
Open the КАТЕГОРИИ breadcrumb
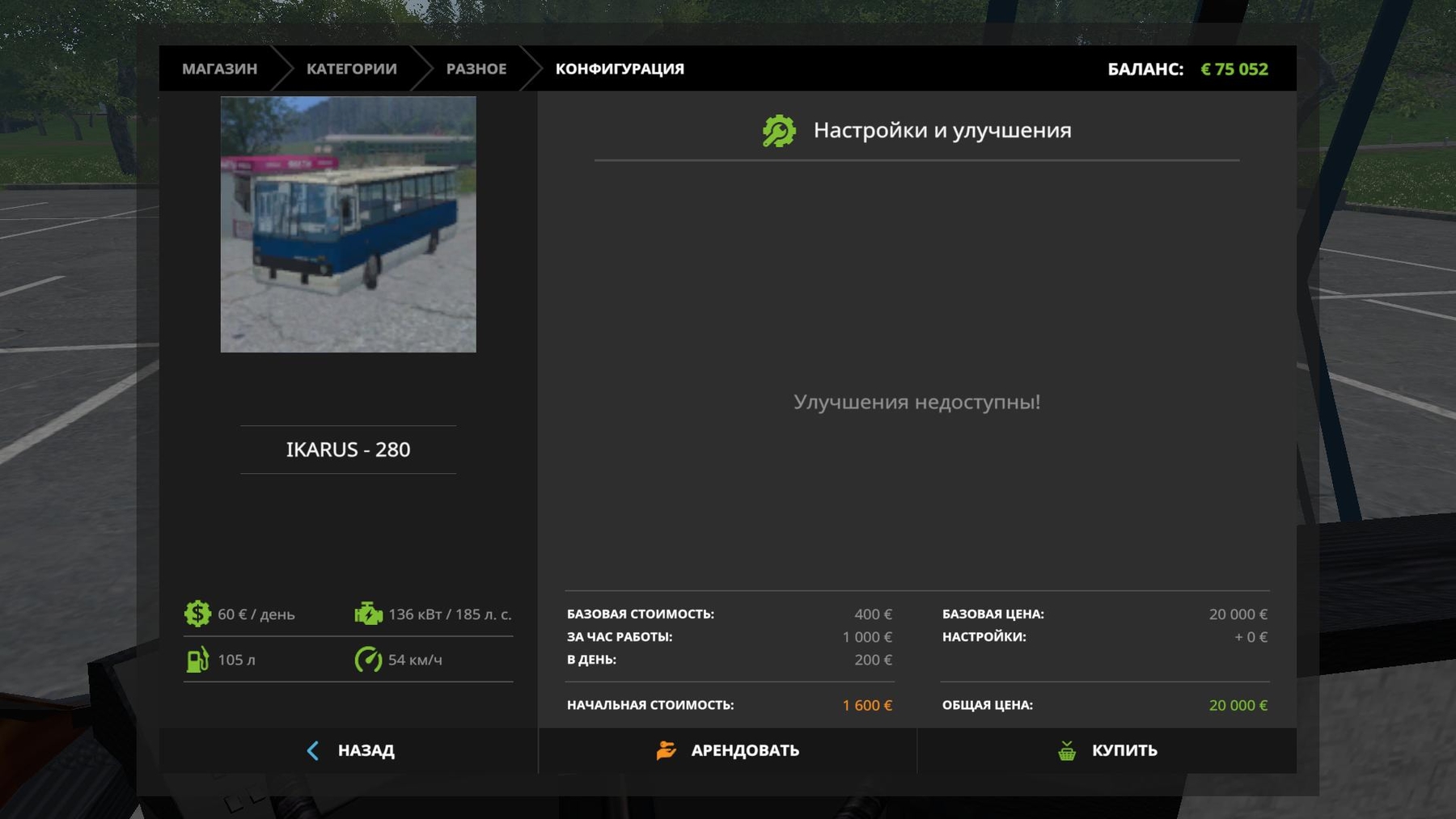pos(351,69)
